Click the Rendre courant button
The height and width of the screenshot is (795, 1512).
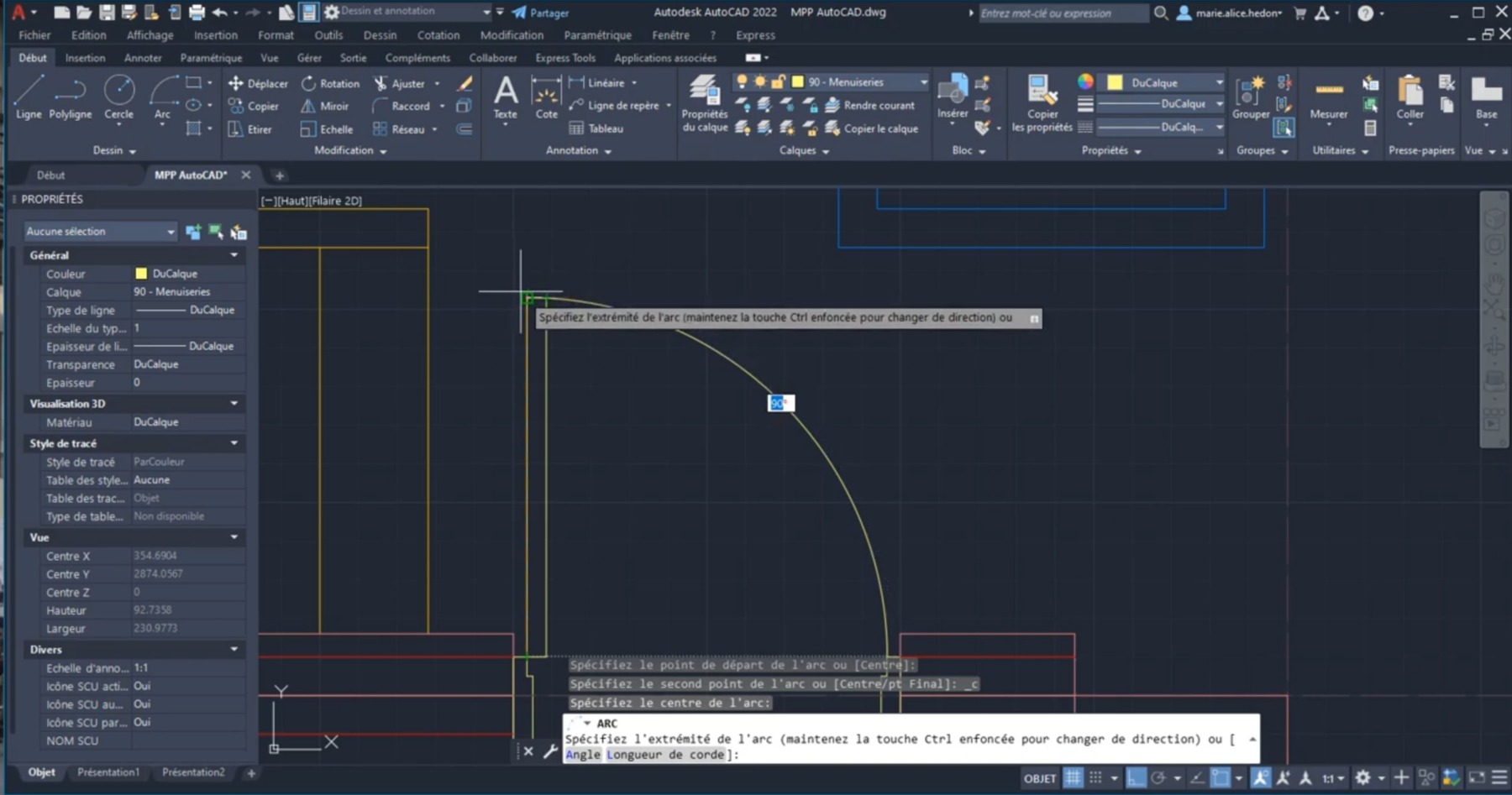coord(874,106)
